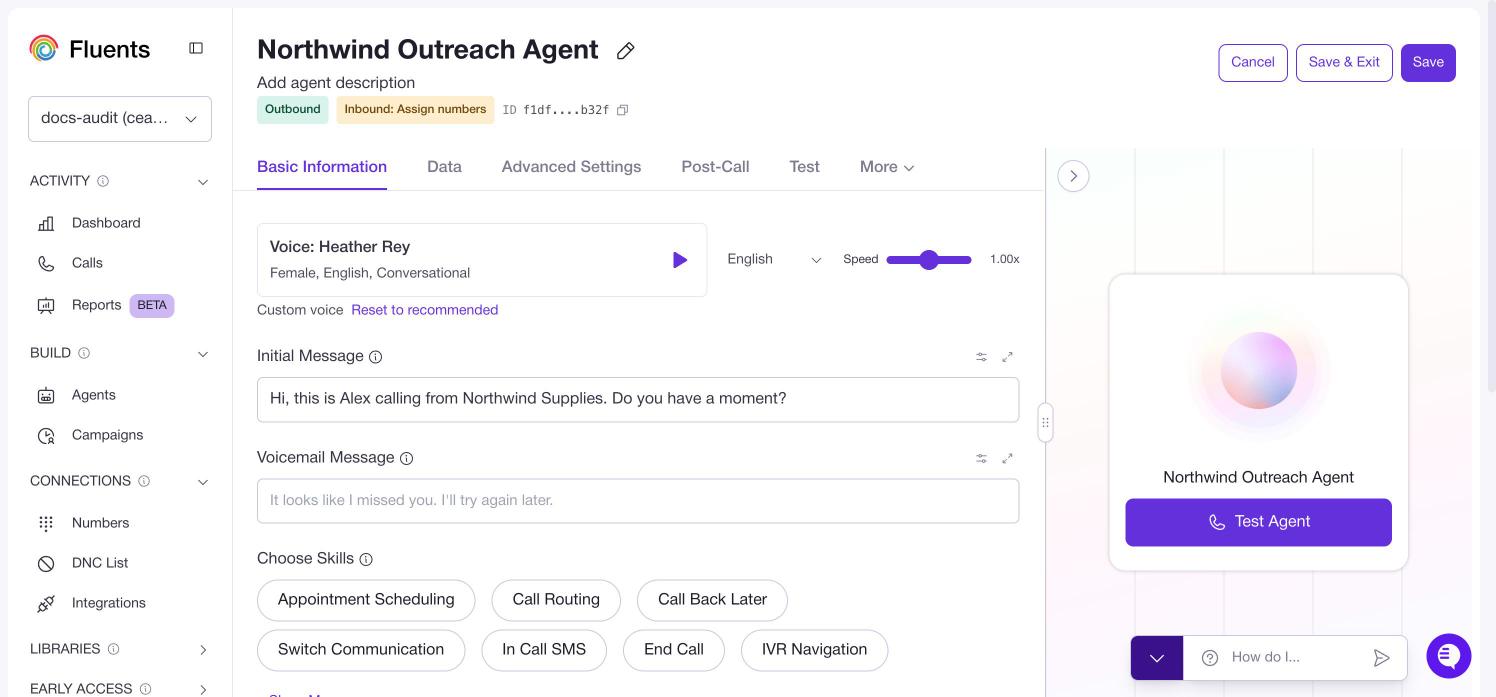Toggle Call Back Later skill
Viewport: 1496px width, 697px height.
[712, 600]
